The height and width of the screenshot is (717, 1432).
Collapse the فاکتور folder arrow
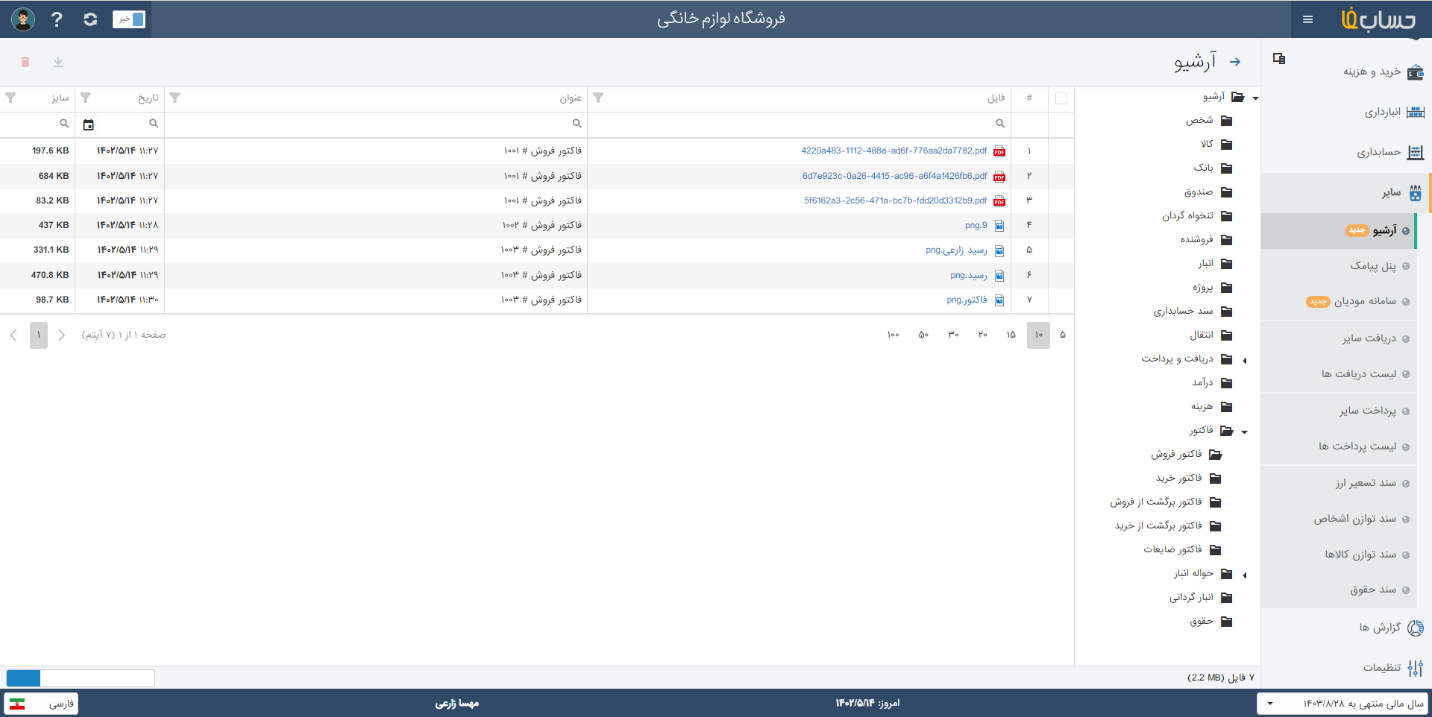(x=1244, y=432)
